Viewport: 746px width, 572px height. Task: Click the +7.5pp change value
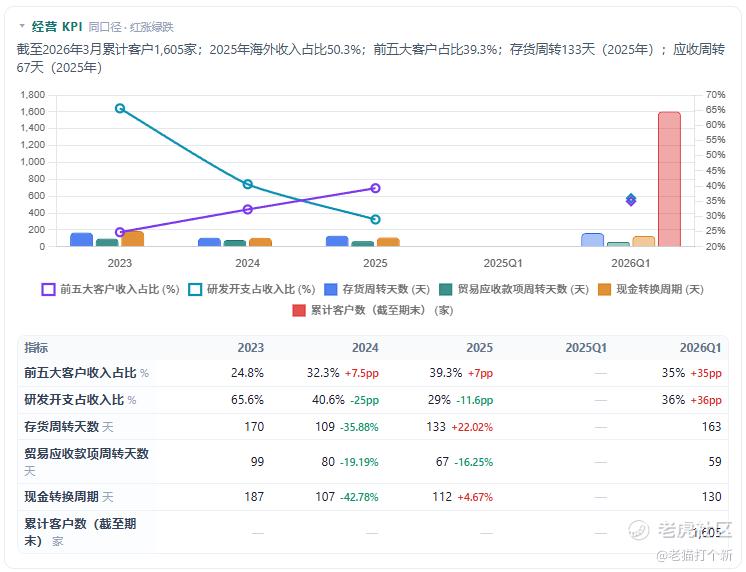pyautogui.click(x=362, y=373)
